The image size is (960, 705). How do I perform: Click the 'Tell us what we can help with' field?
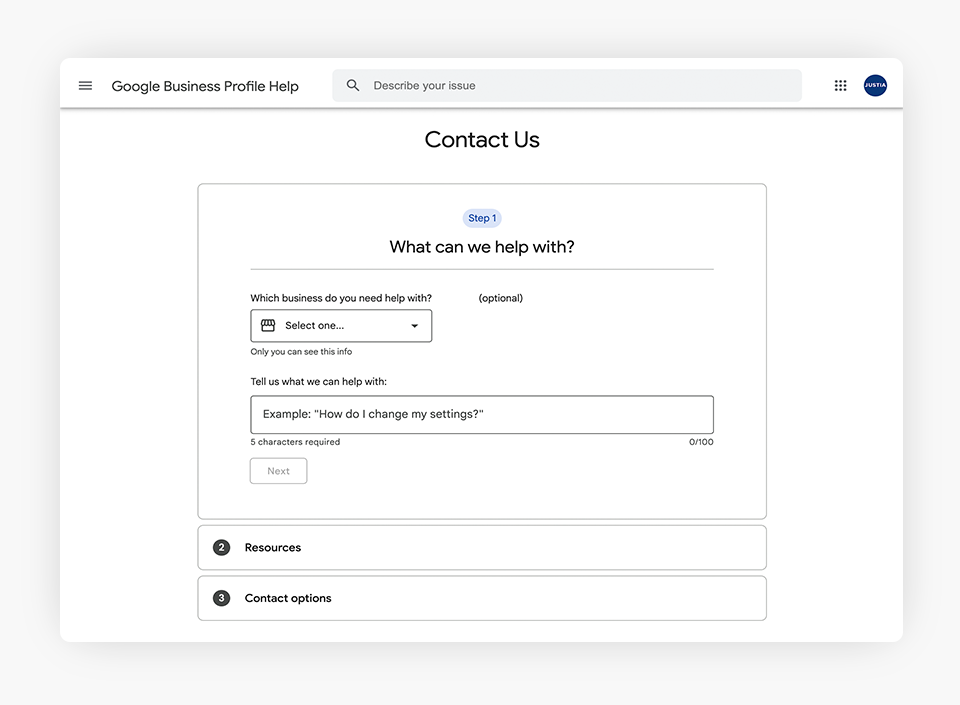click(x=482, y=414)
